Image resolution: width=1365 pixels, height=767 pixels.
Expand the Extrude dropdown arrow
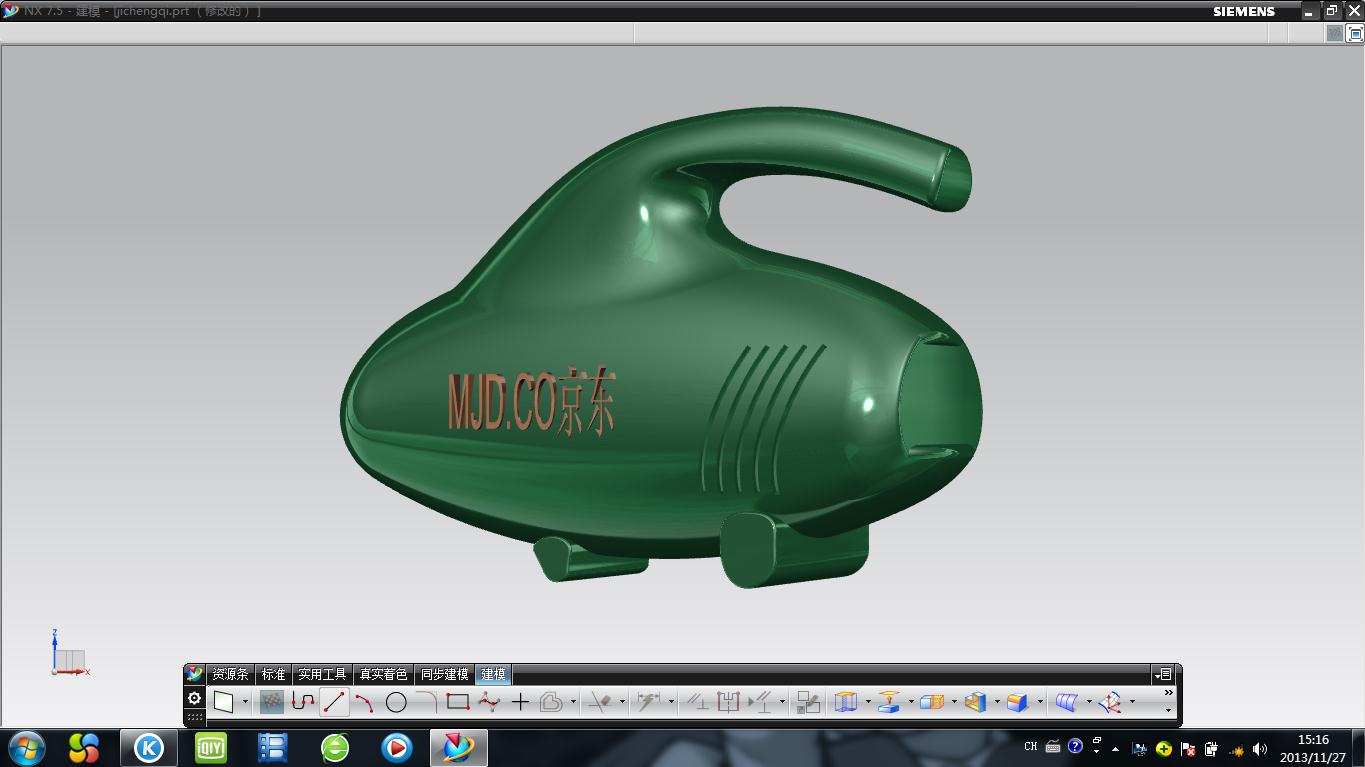coord(868,702)
